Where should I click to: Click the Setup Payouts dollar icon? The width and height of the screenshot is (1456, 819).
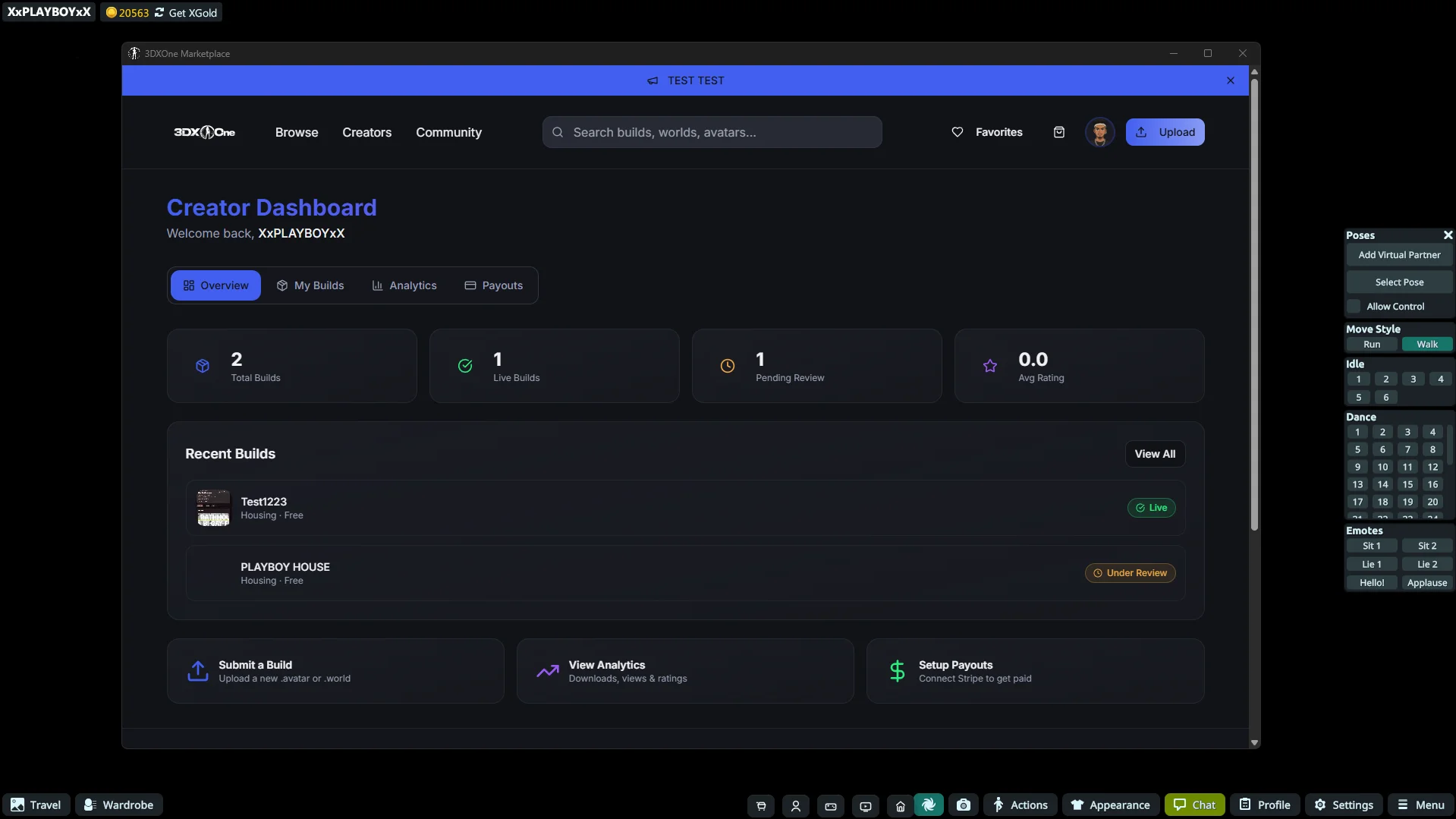tap(898, 671)
